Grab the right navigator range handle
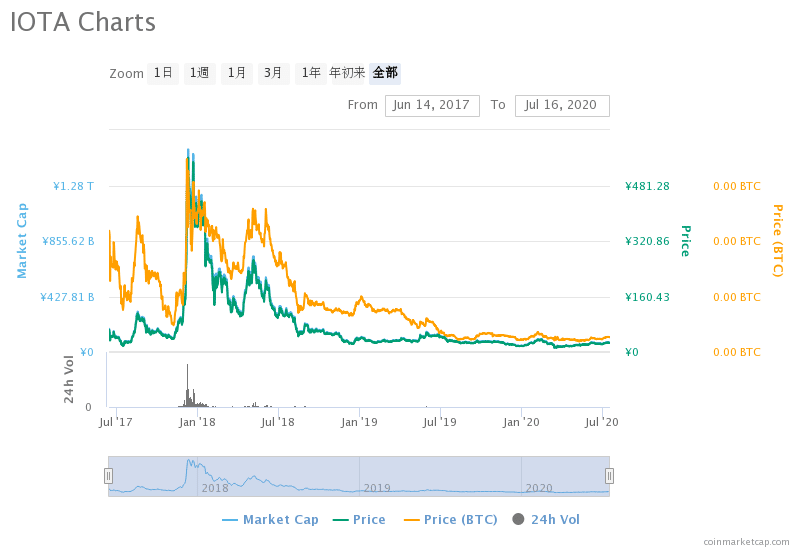Image resolution: width=800 pixels, height=550 pixels. pyautogui.click(x=609, y=476)
